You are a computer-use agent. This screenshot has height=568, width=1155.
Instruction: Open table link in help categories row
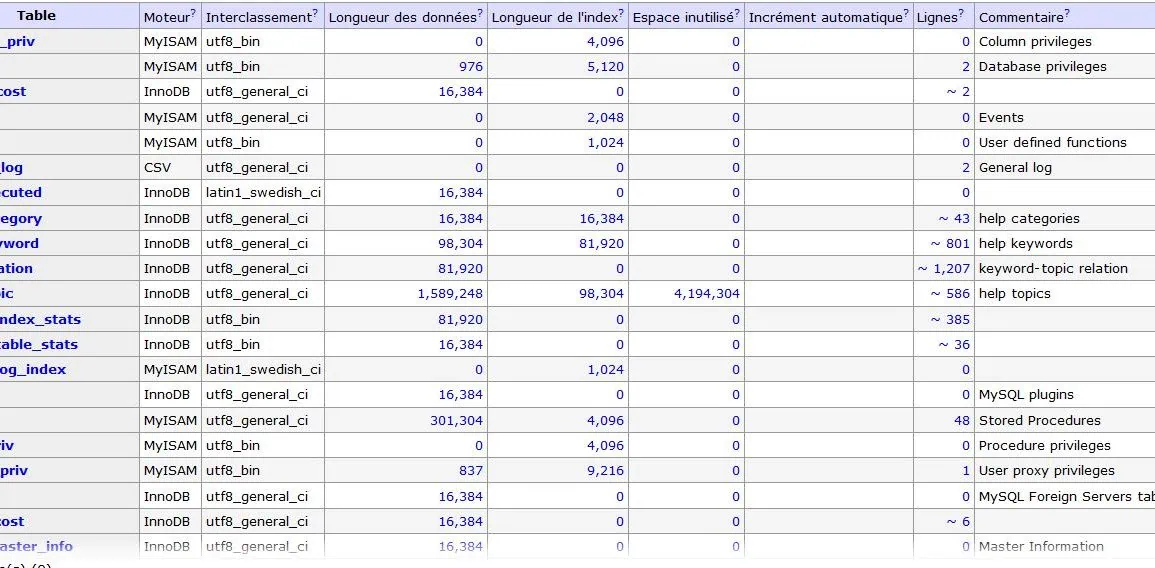(21, 218)
